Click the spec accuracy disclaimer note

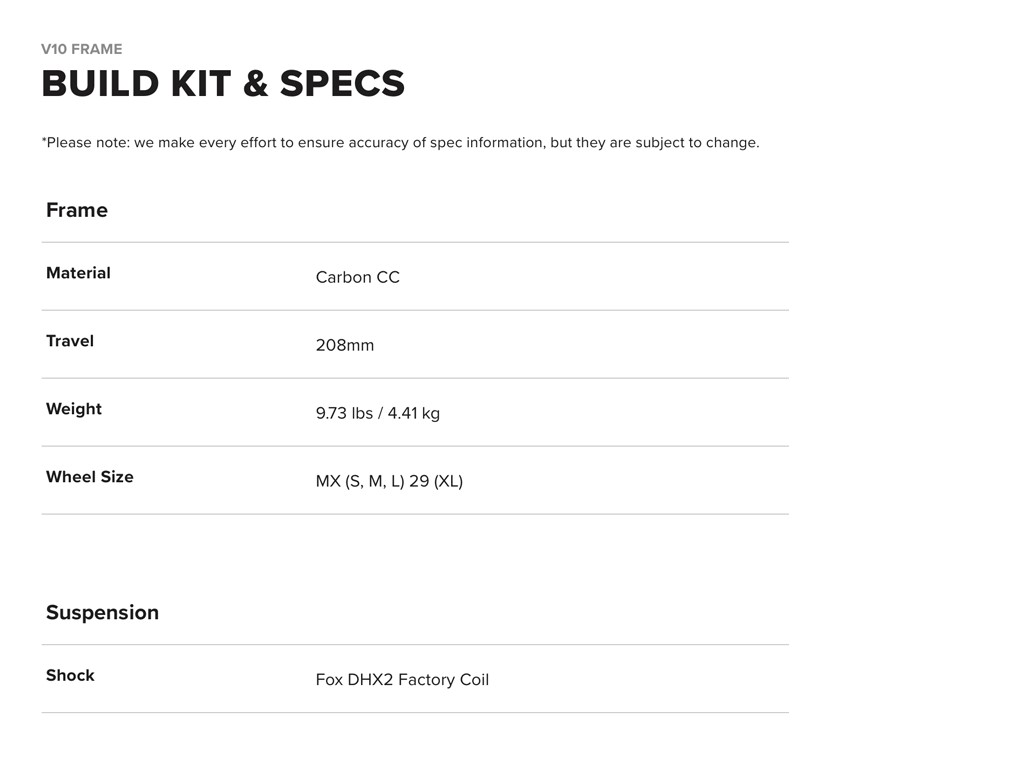point(400,142)
